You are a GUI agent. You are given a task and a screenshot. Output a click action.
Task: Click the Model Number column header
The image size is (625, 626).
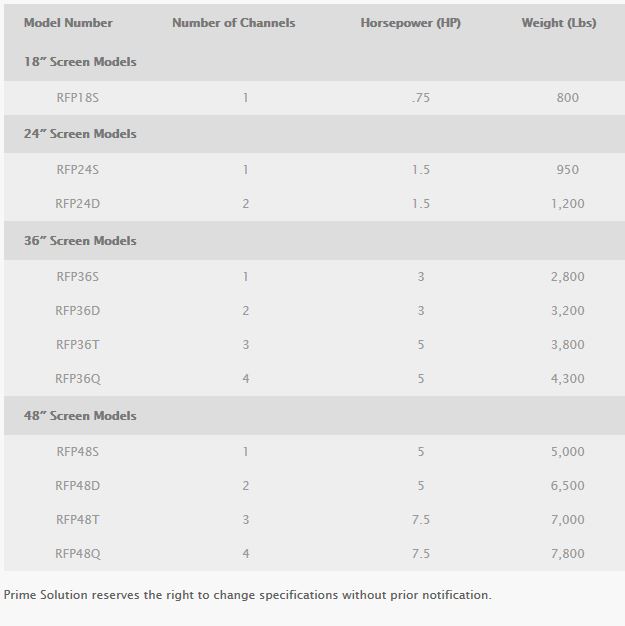coord(68,23)
